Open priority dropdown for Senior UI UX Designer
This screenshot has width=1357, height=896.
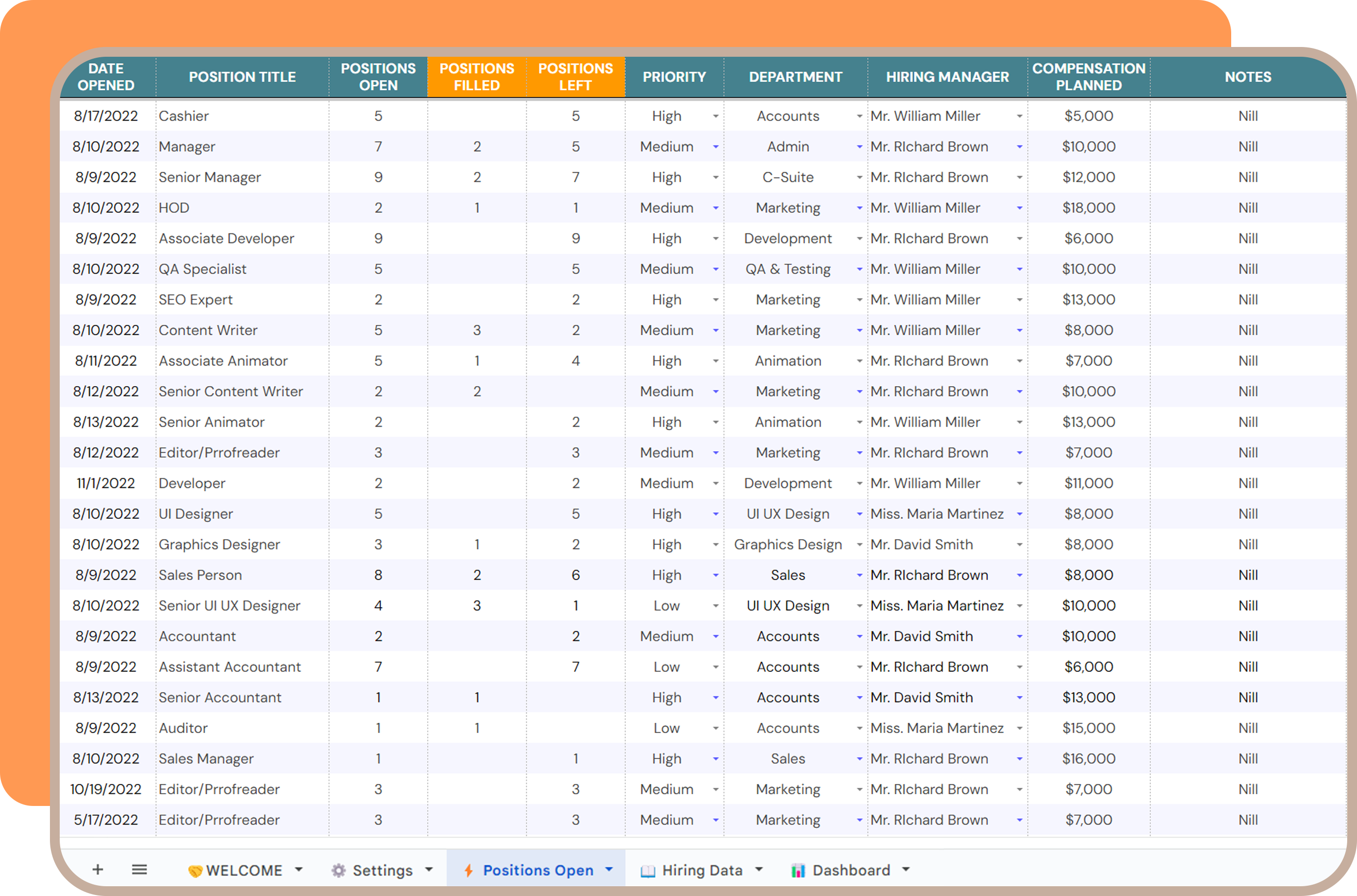coord(716,606)
